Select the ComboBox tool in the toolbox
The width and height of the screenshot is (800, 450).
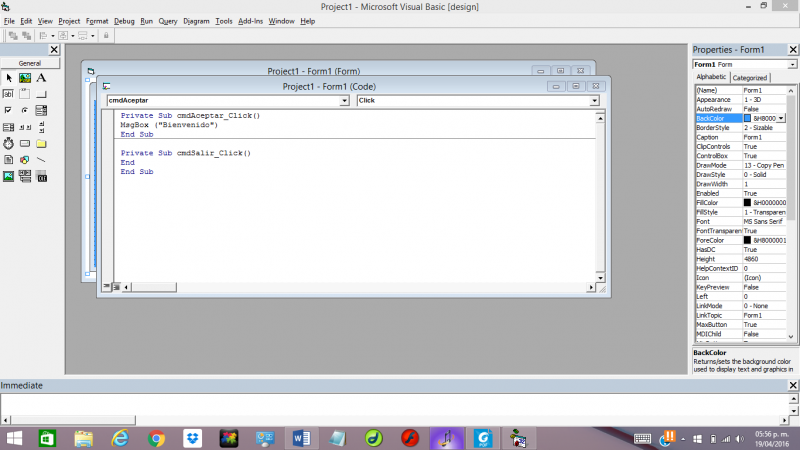click(41, 110)
